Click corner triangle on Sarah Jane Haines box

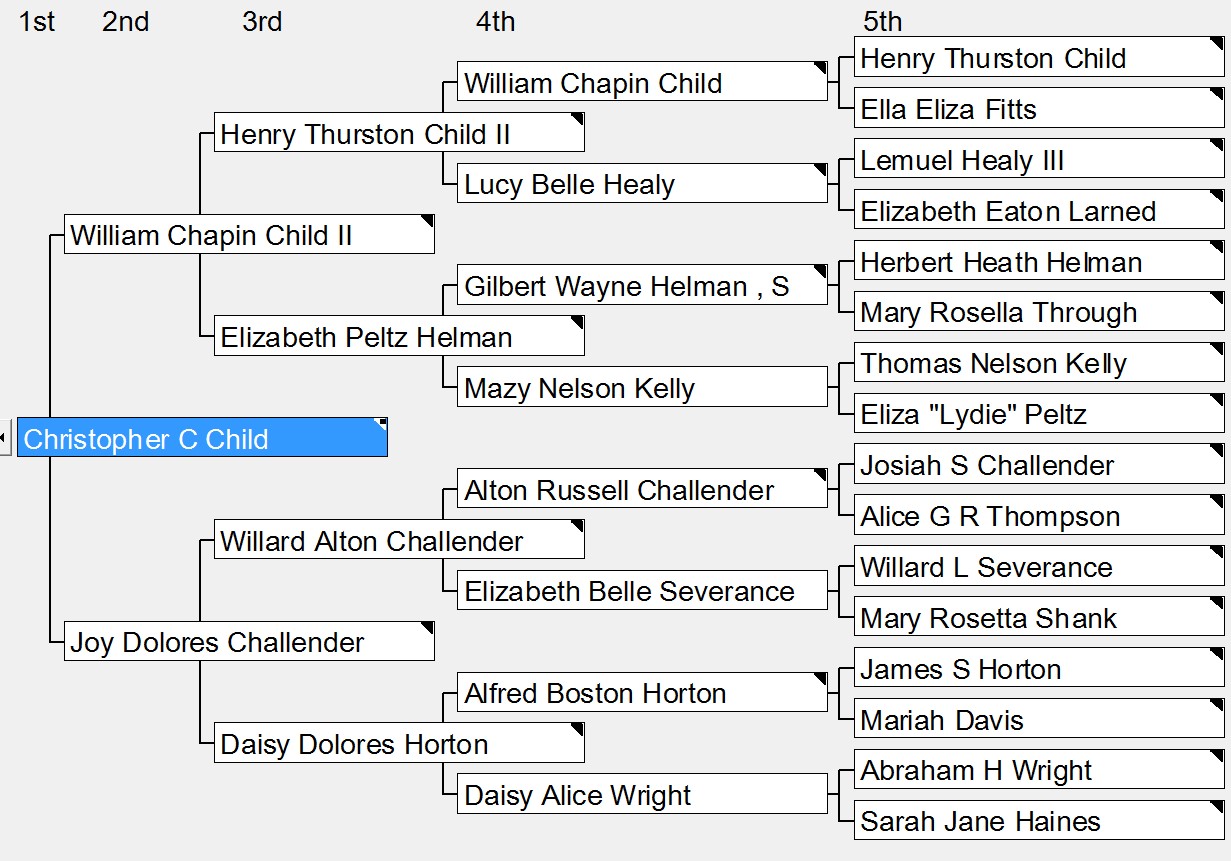(x=1217, y=808)
